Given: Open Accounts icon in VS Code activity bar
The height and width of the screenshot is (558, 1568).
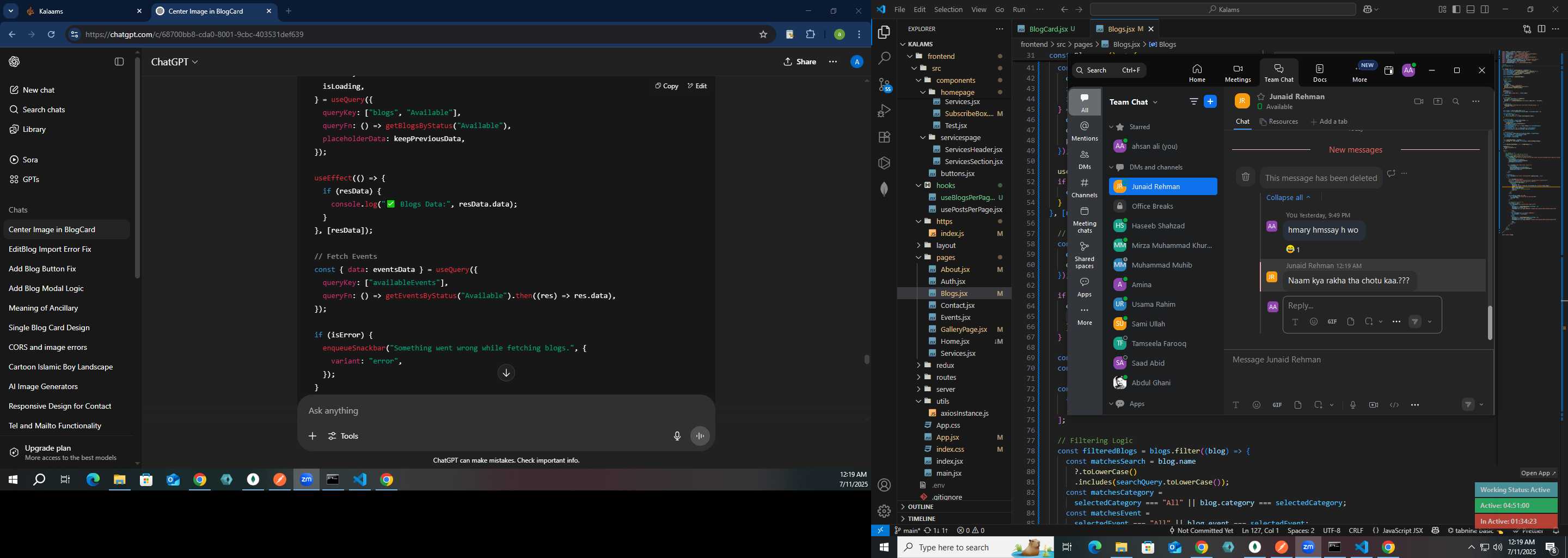Looking at the screenshot, I should coord(884,485).
